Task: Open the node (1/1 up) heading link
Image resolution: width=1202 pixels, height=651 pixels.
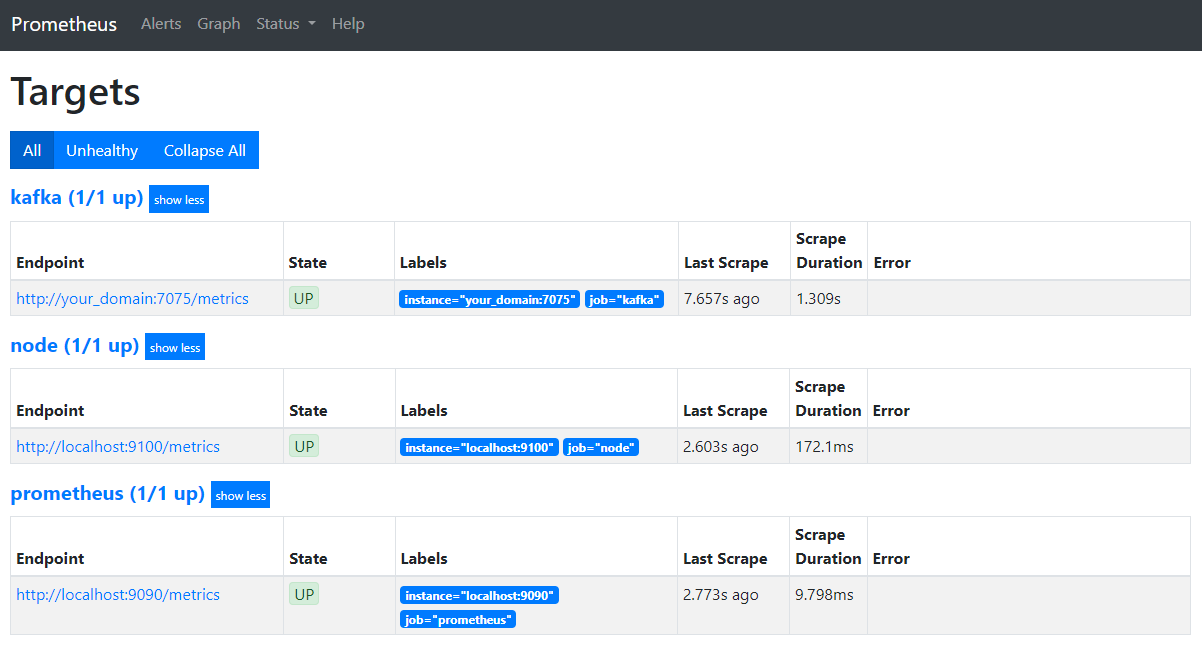Action: point(74,346)
